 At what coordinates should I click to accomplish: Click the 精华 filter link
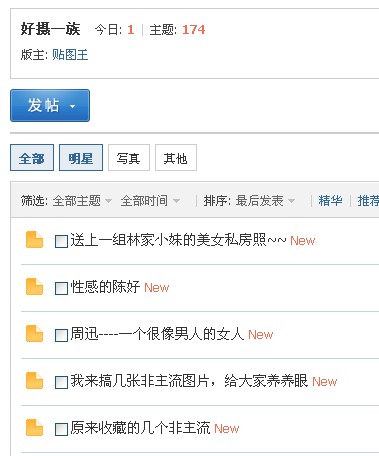pos(330,201)
